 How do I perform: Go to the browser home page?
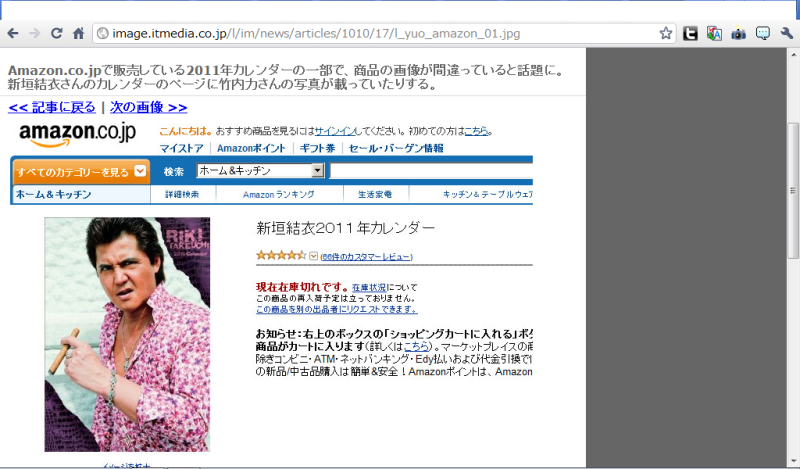(x=78, y=33)
